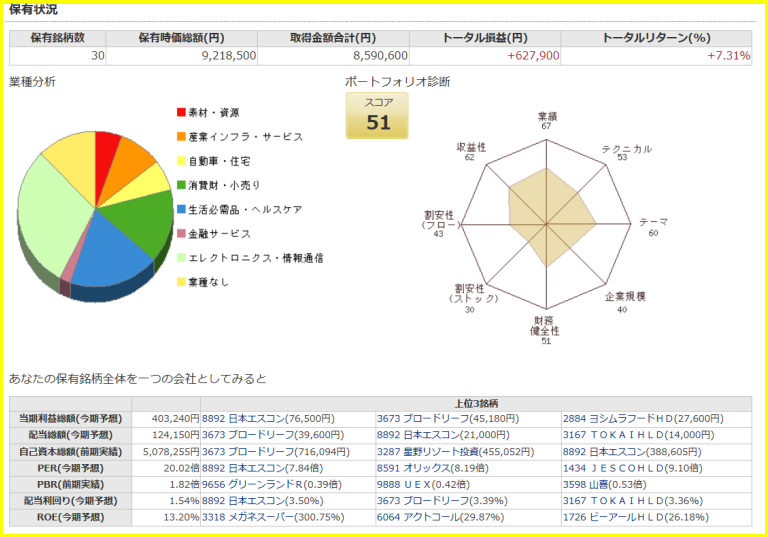Click the pale yellow 業種なし legend swatch

(x=181, y=282)
